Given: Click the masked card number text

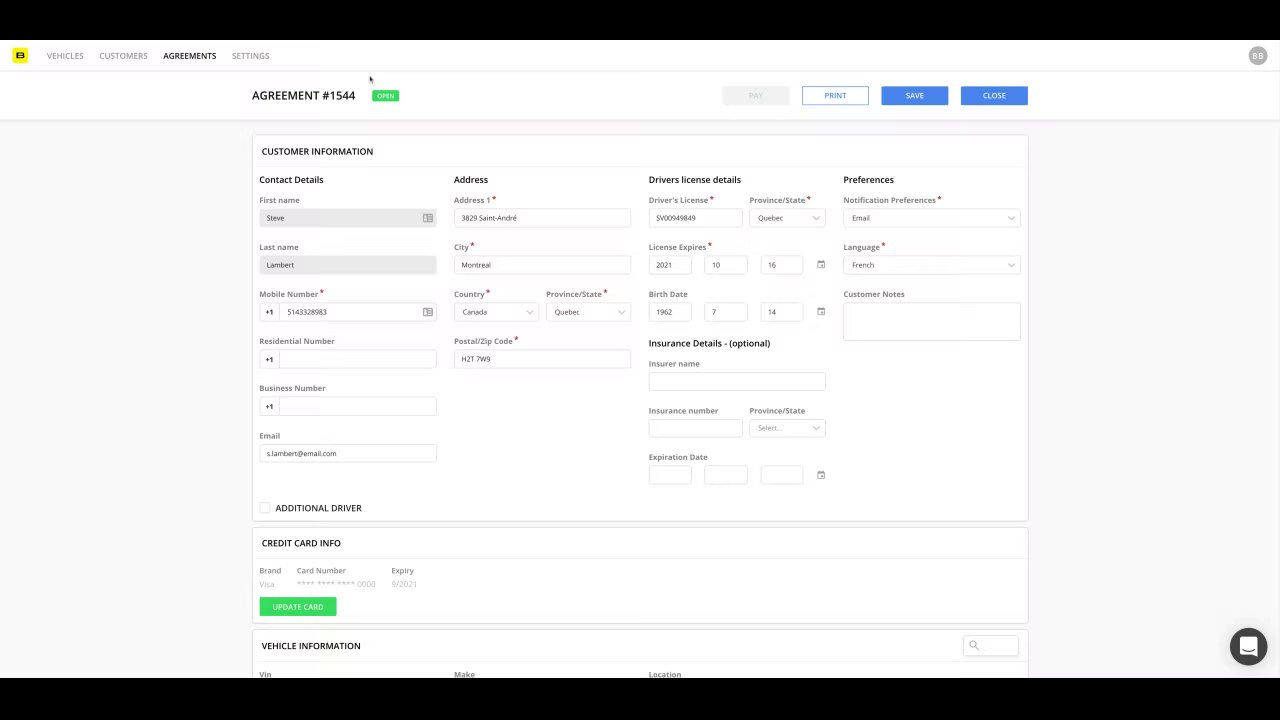Looking at the screenshot, I should click(336, 584).
